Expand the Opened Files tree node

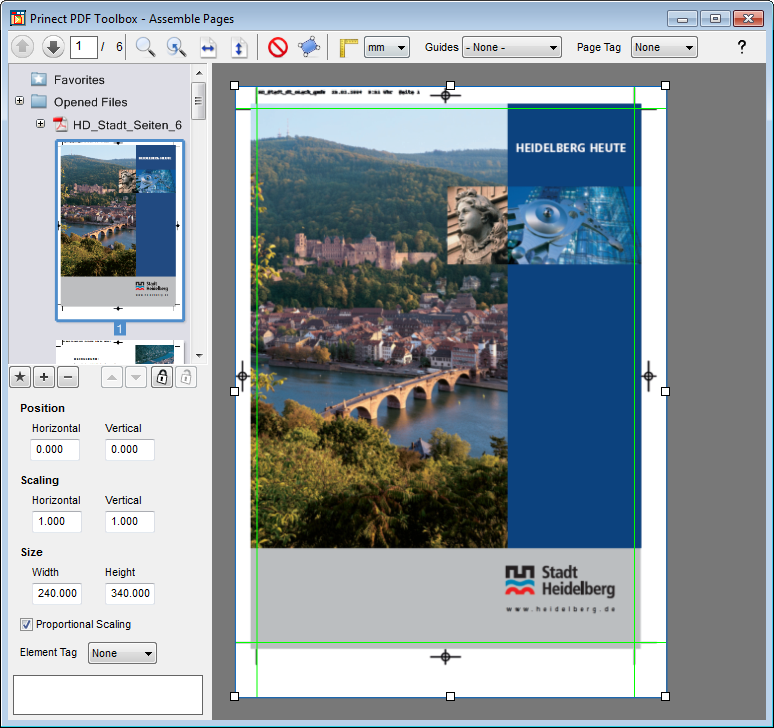[x=19, y=102]
